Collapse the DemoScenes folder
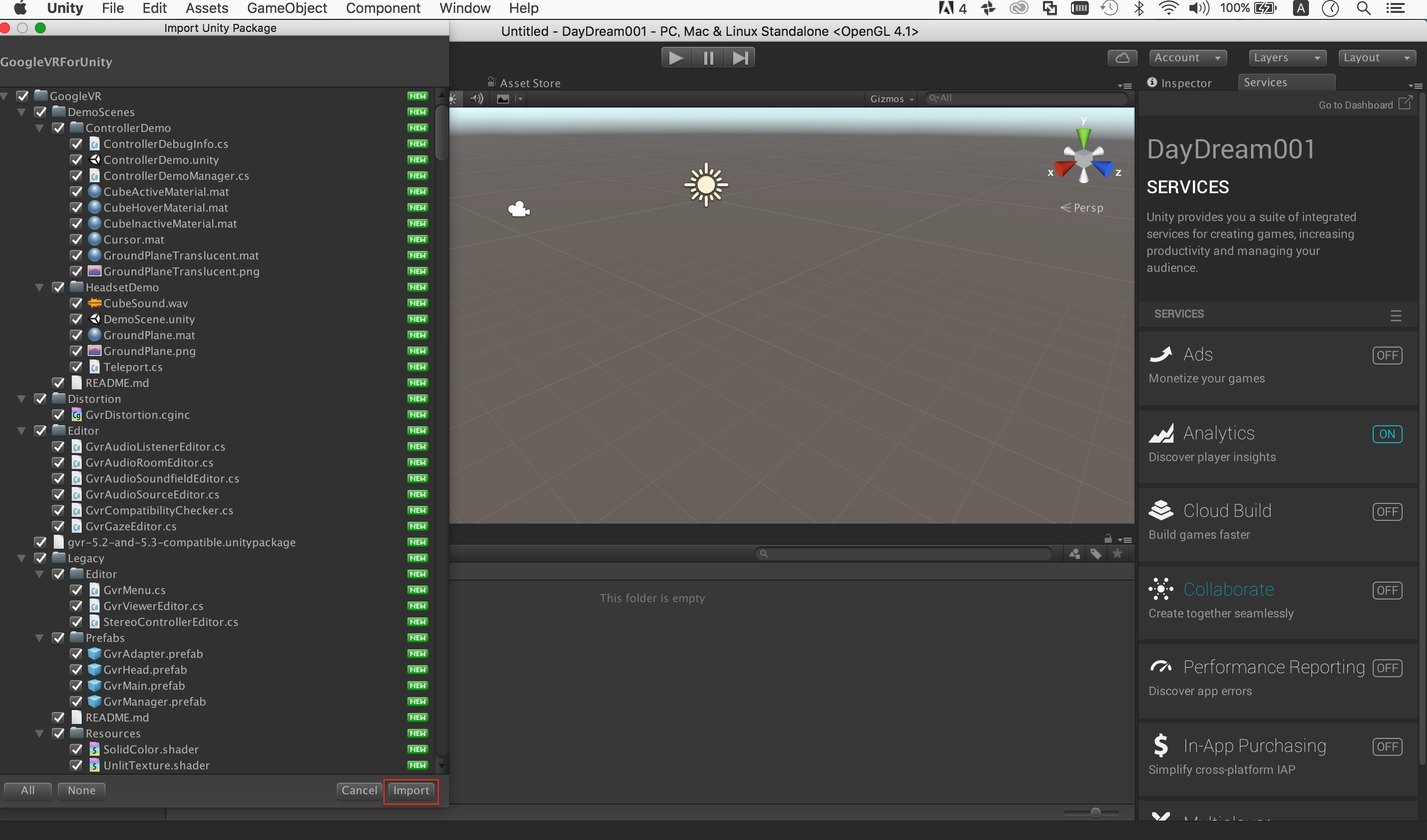Screen dimensions: 1427x840 pos(21,112)
